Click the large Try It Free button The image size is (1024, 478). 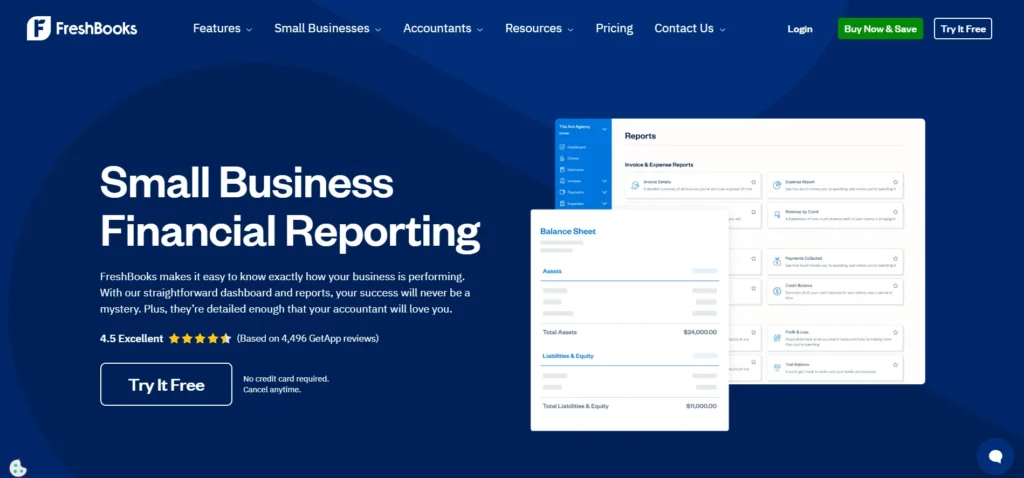166,385
